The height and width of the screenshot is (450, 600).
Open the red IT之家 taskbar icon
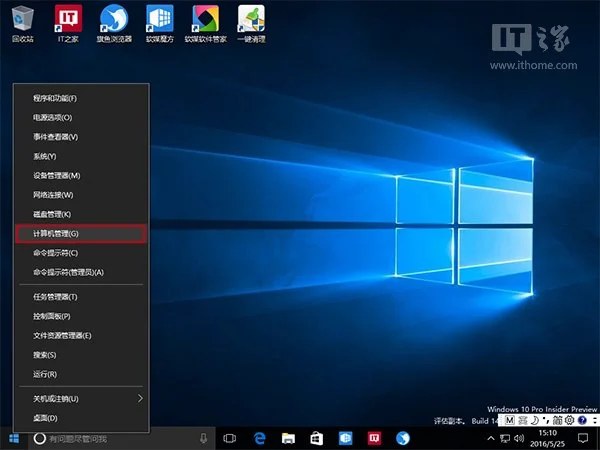tap(374, 438)
